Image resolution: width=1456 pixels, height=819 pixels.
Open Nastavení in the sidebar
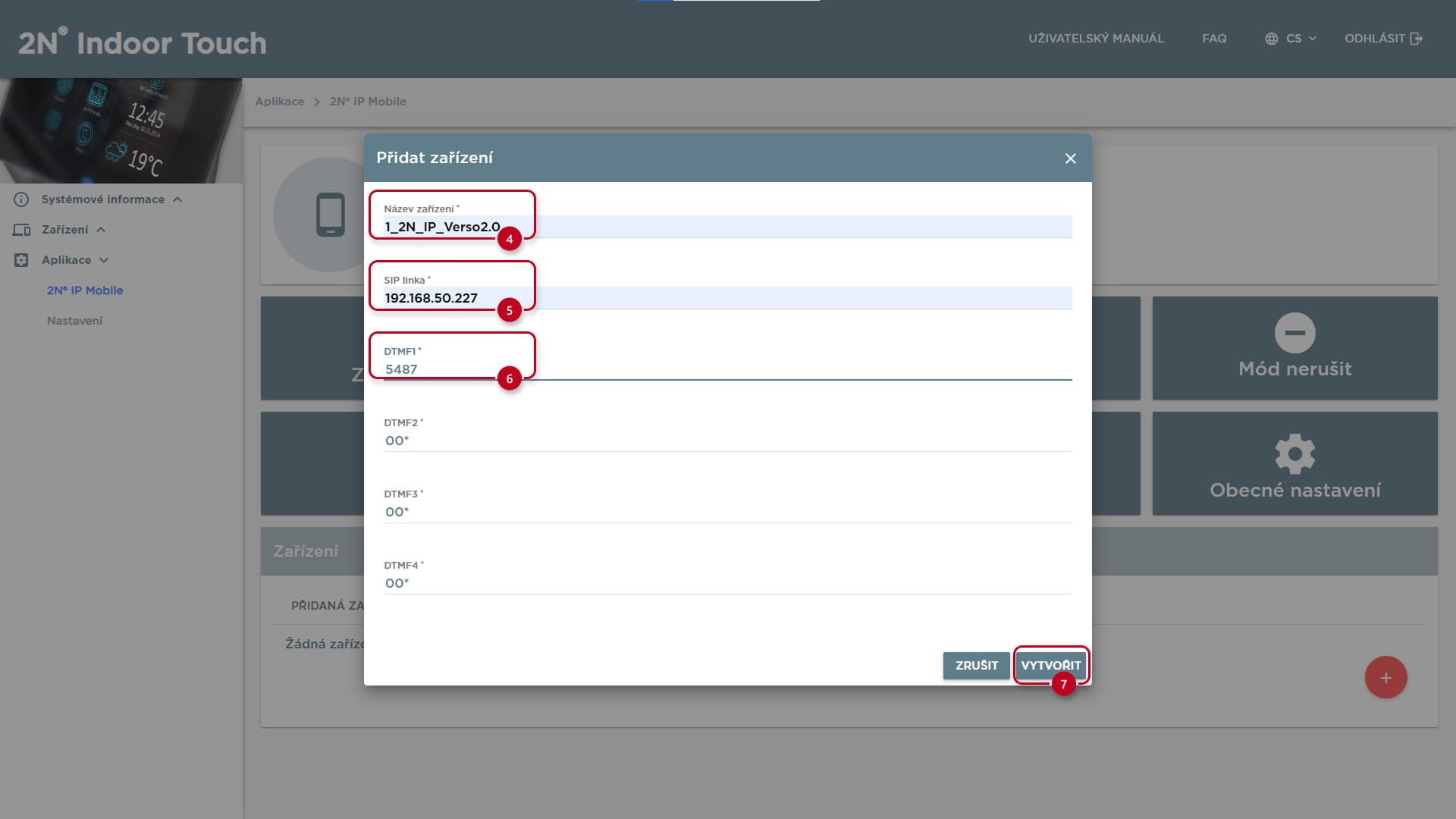pos(74,321)
